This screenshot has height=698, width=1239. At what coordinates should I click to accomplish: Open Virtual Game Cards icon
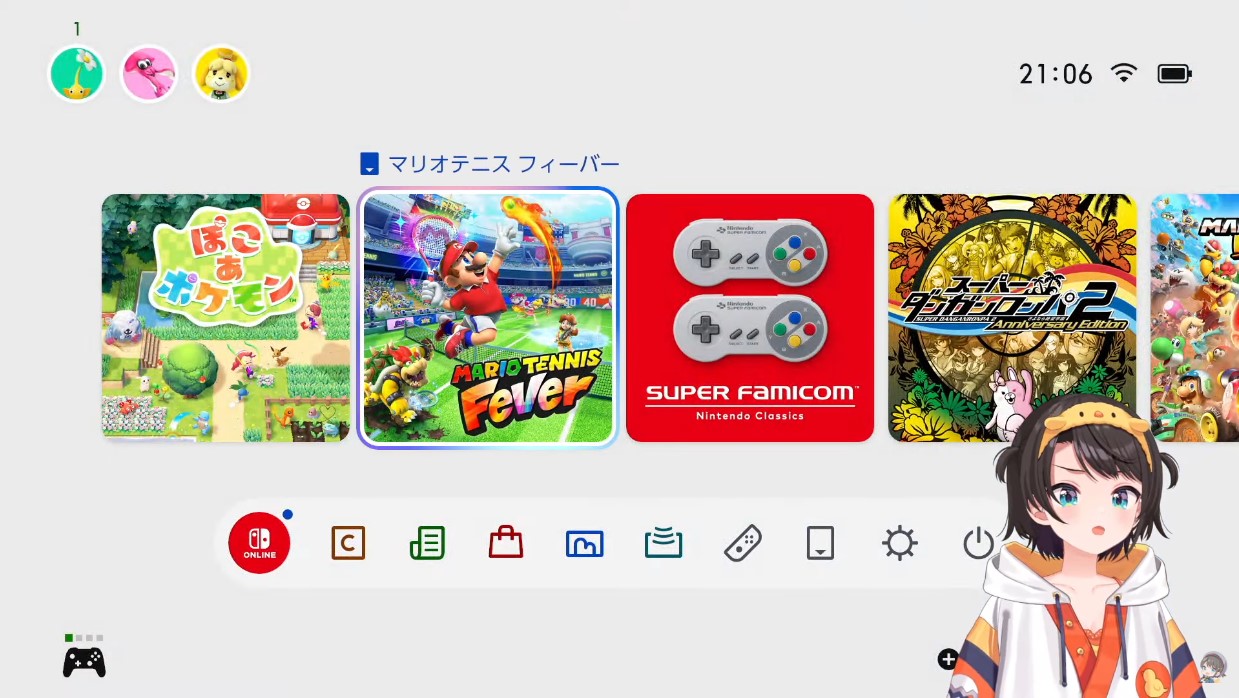pos(820,543)
